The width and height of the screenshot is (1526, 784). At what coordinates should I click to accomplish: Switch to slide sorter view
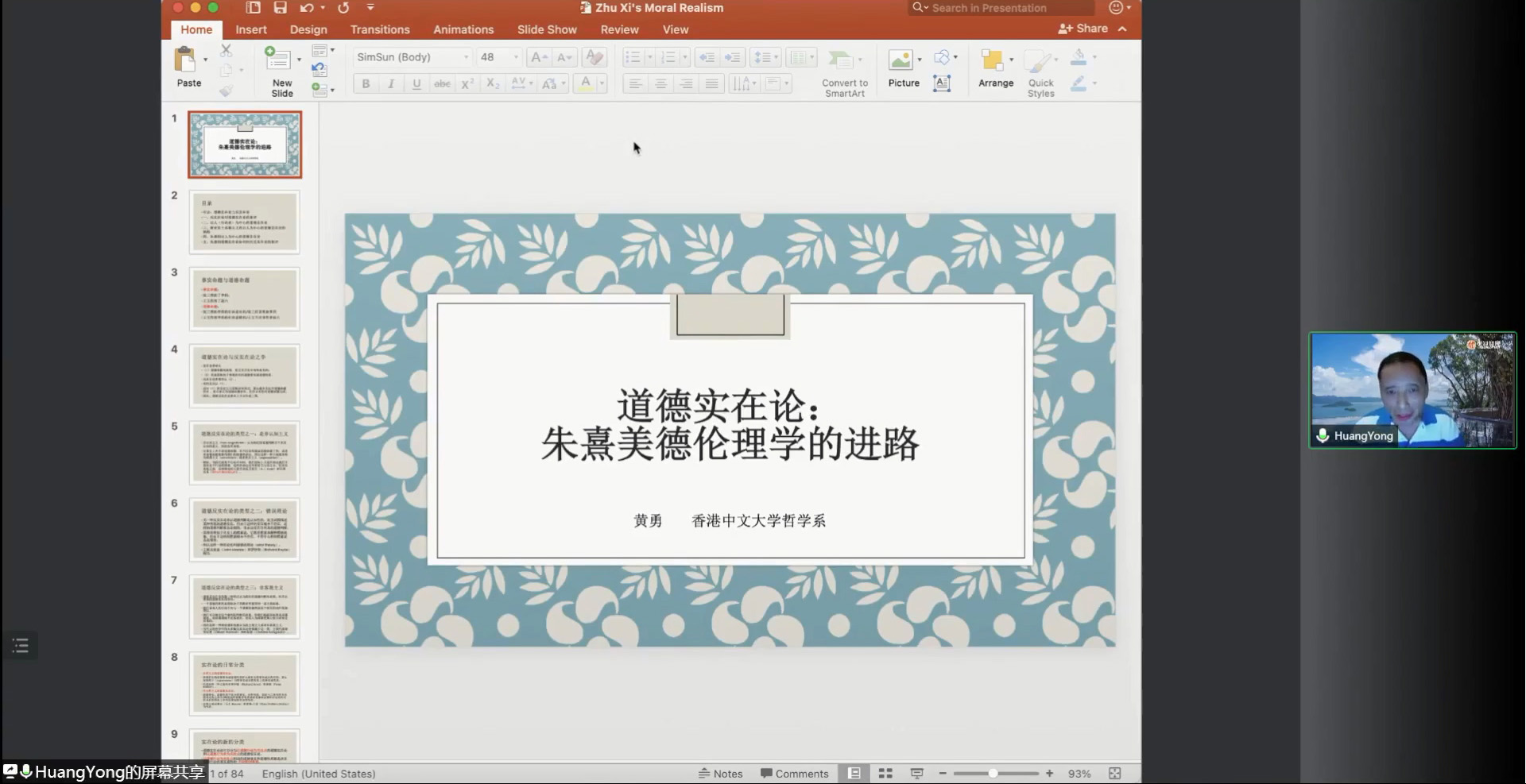tap(885, 774)
